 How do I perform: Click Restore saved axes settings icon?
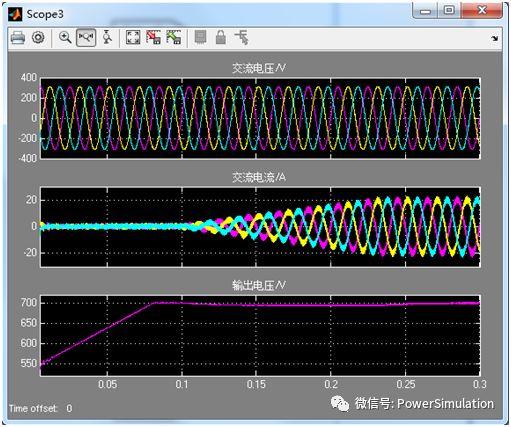coord(174,37)
